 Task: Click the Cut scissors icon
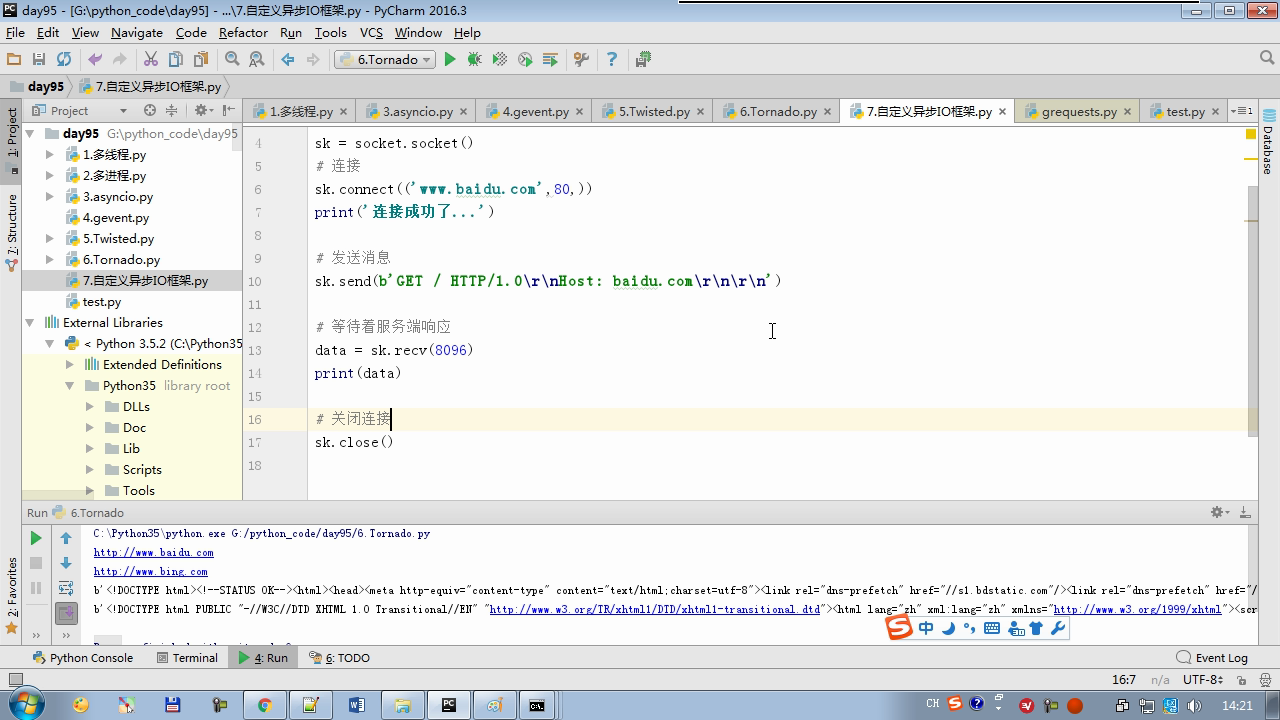[x=151, y=60]
